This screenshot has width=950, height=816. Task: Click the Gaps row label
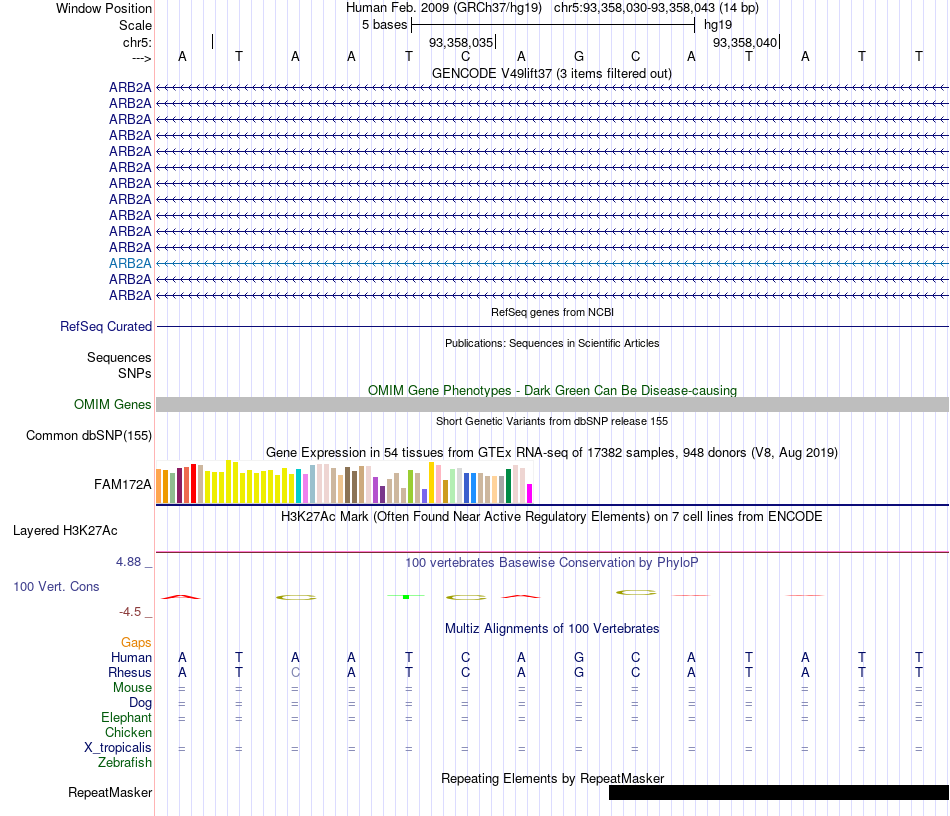tap(136, 642)
